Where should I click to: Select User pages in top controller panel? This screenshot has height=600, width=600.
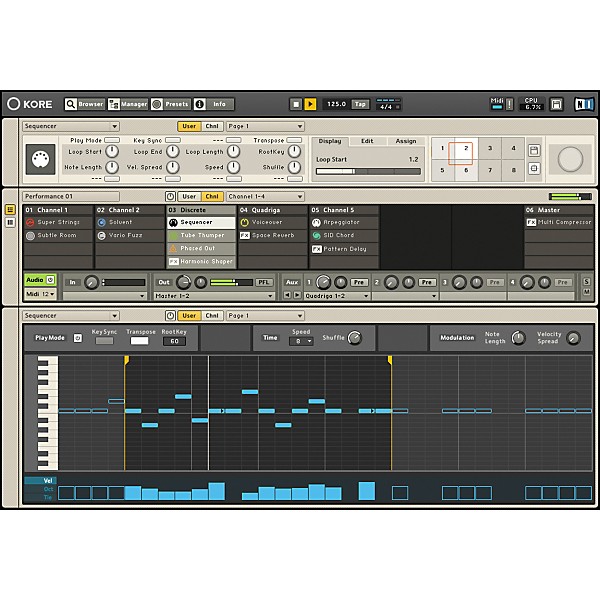pyautogui.click(x=189, y=126)
